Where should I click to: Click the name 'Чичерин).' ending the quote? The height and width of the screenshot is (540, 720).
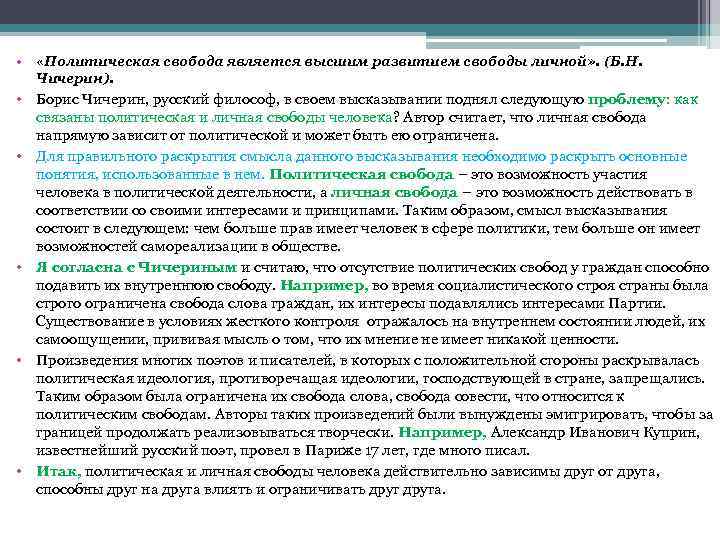tap(75, 79)
